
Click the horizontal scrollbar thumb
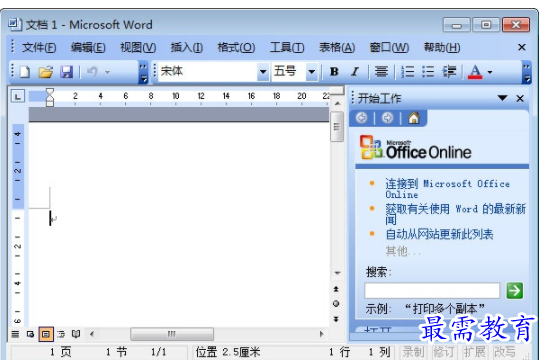(x=172, y=334)
